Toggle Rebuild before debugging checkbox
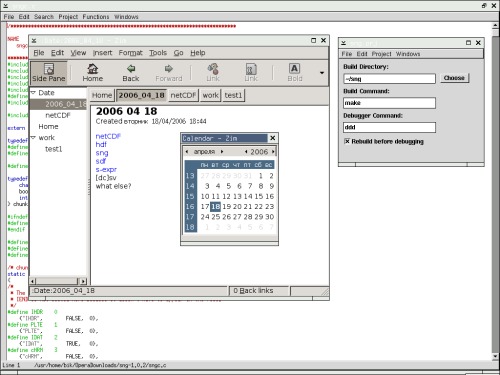Screen dimensions: 500x375 (x=347, y=141)
